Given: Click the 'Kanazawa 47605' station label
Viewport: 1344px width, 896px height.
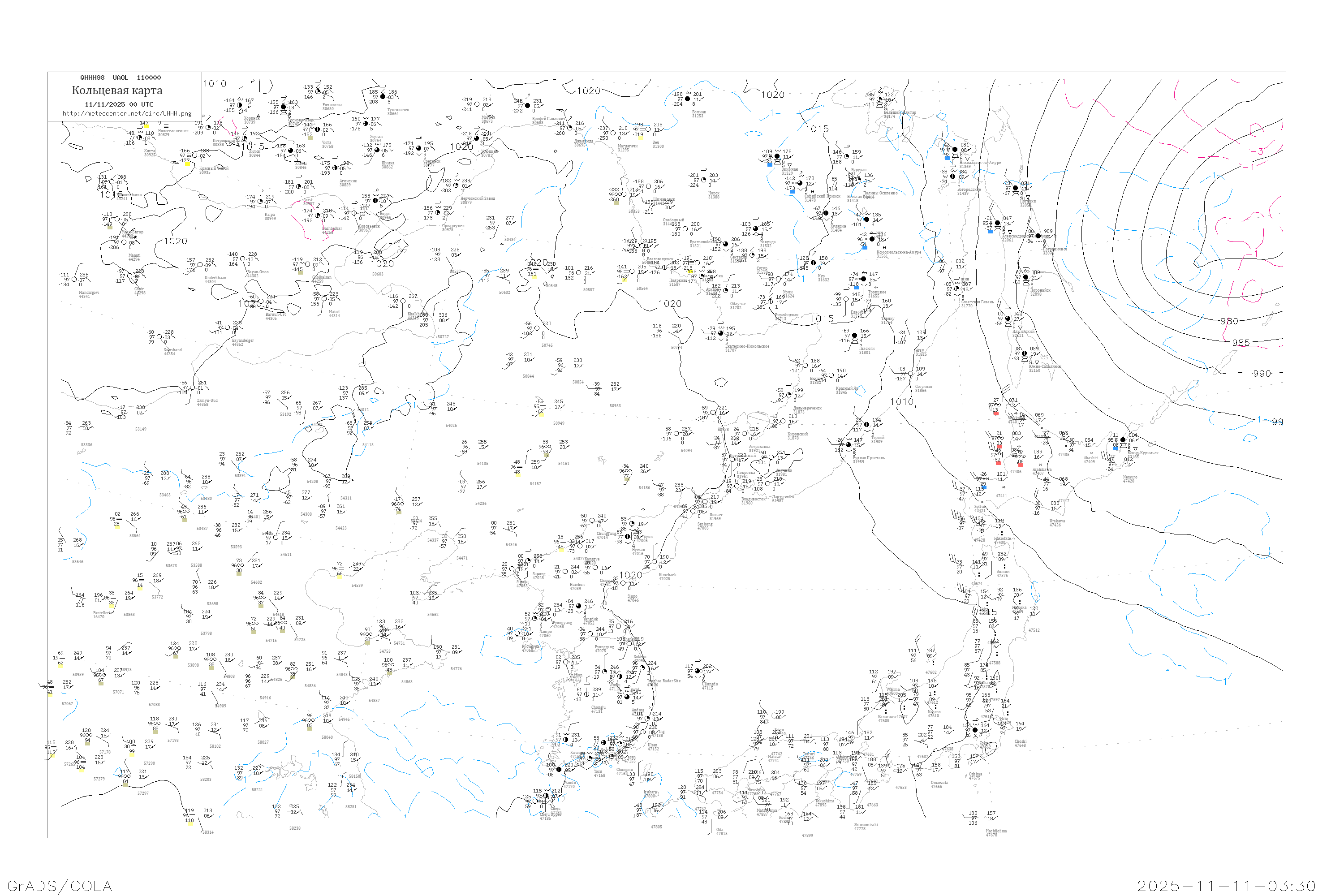Looking at the screenshot, I should click(888, 718).
